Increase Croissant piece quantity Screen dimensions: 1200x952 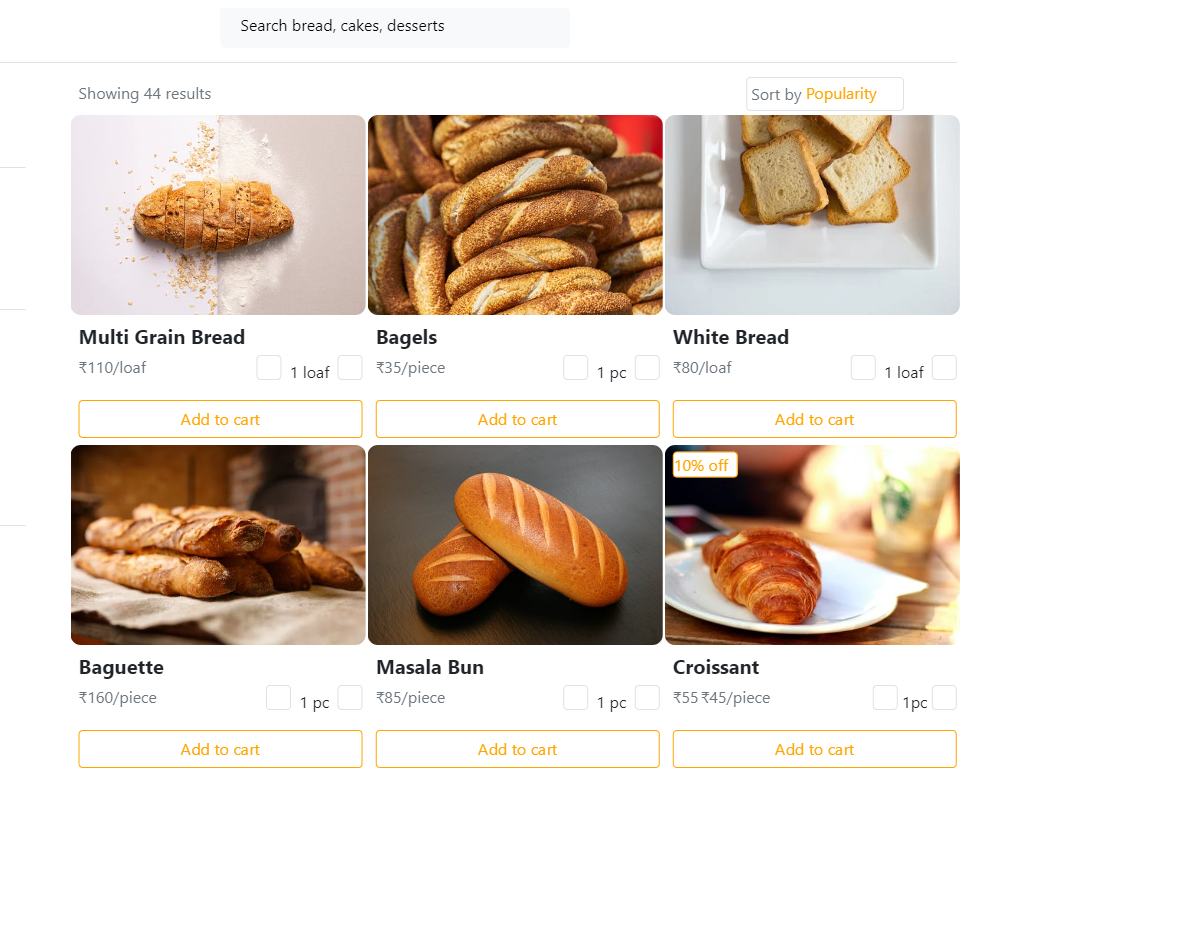point(944,698)
